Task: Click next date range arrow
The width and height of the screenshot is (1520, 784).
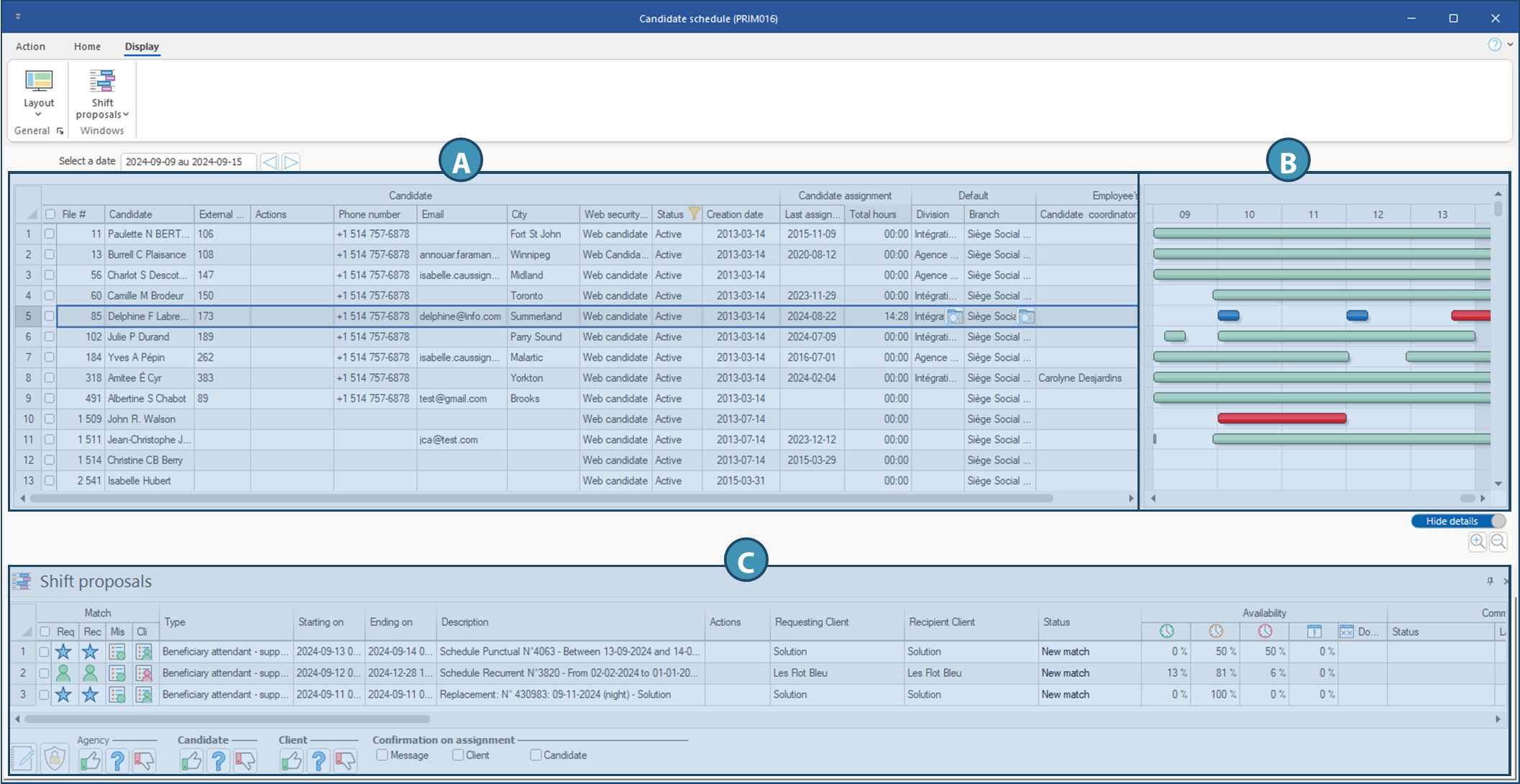Action: [x=290, y=162]
